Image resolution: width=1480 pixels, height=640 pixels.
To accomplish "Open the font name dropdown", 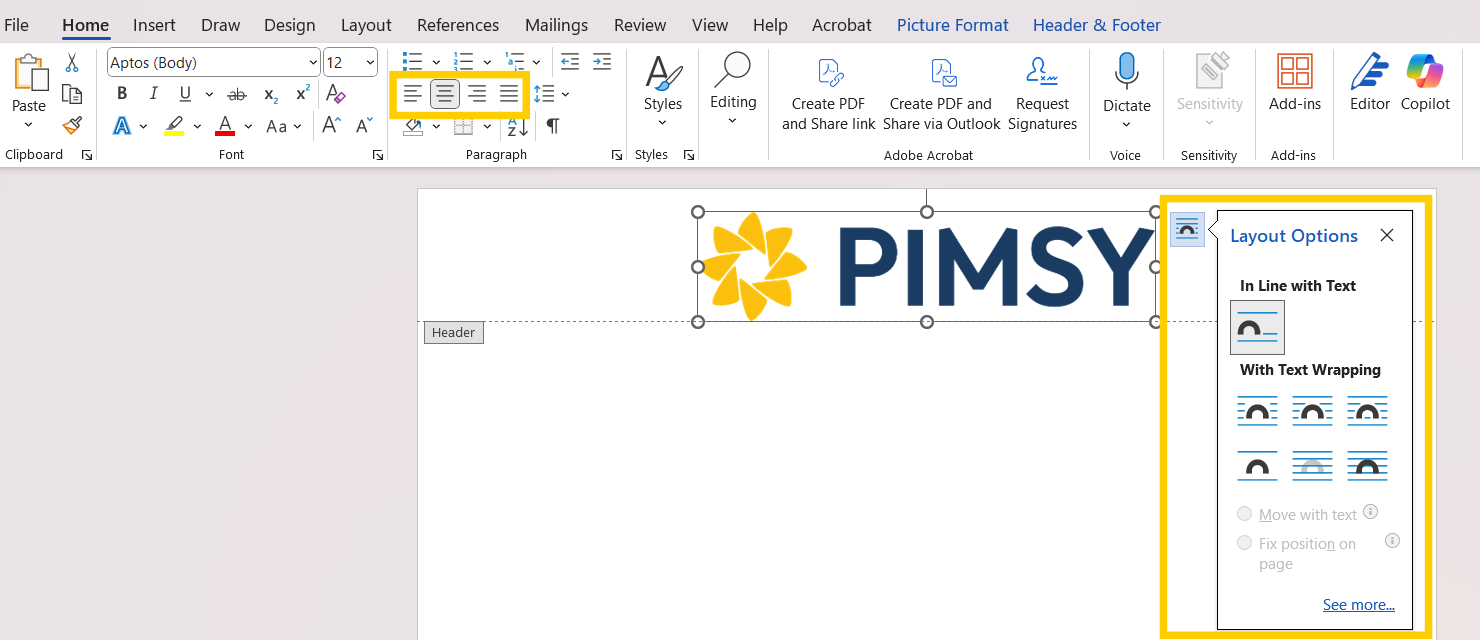I will [313, 61].
